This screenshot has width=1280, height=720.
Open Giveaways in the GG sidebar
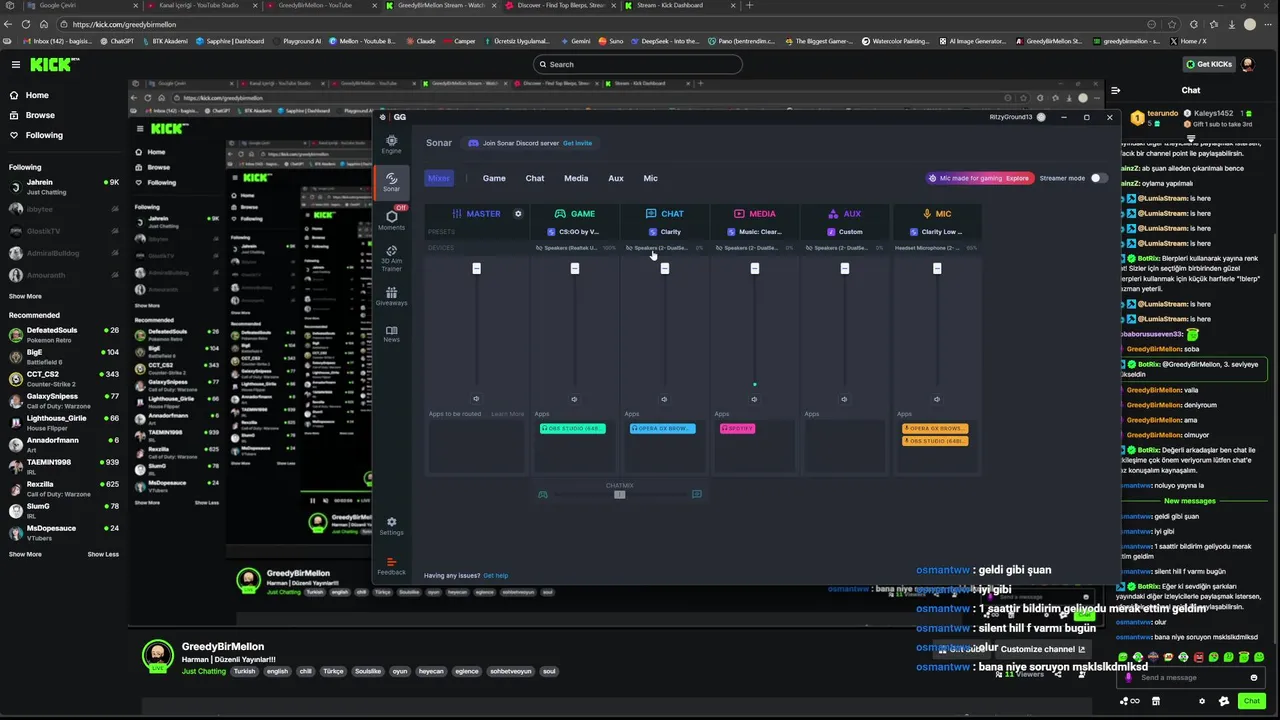click(391, 297)
